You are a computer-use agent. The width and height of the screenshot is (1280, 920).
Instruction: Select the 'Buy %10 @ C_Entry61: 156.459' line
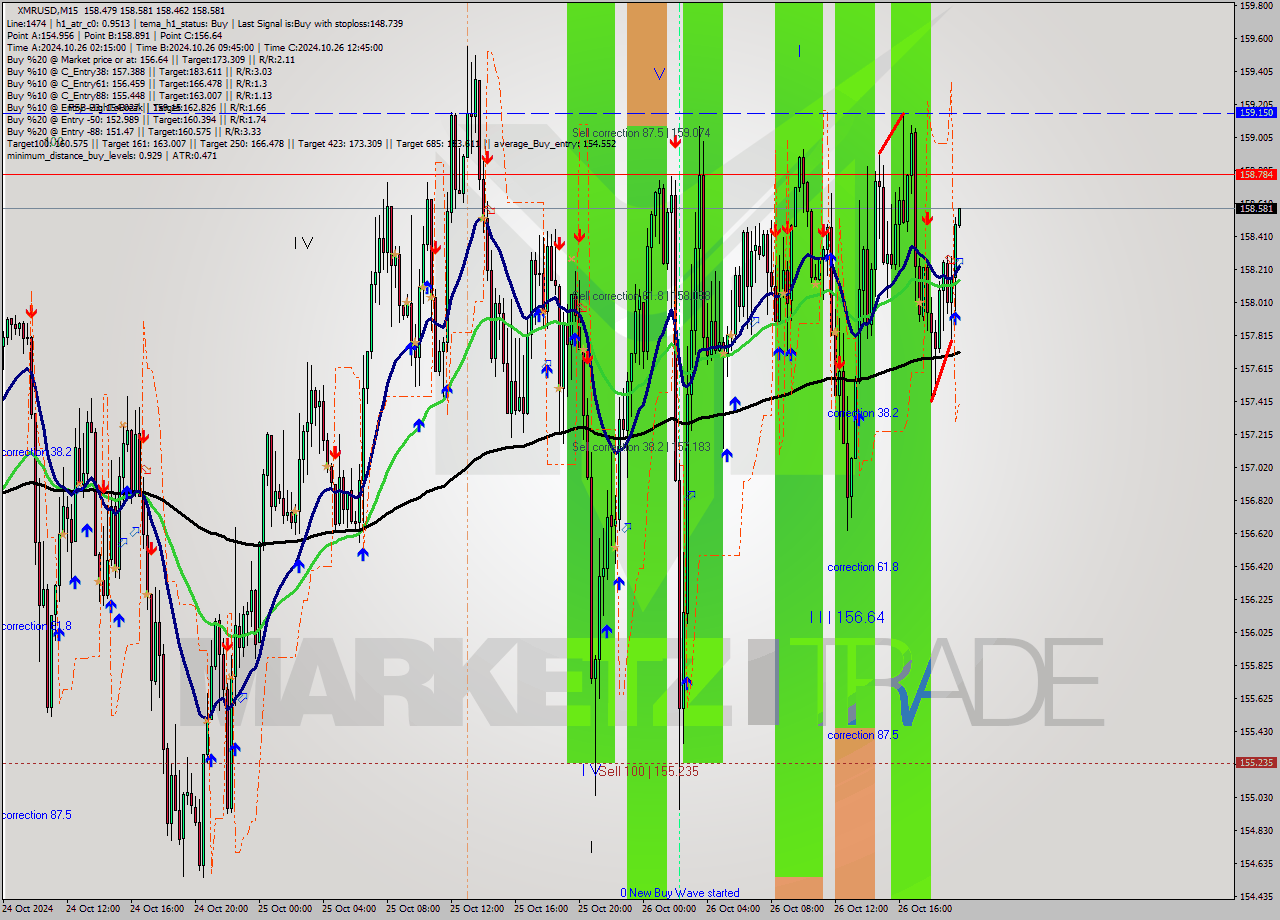[76, 83]
